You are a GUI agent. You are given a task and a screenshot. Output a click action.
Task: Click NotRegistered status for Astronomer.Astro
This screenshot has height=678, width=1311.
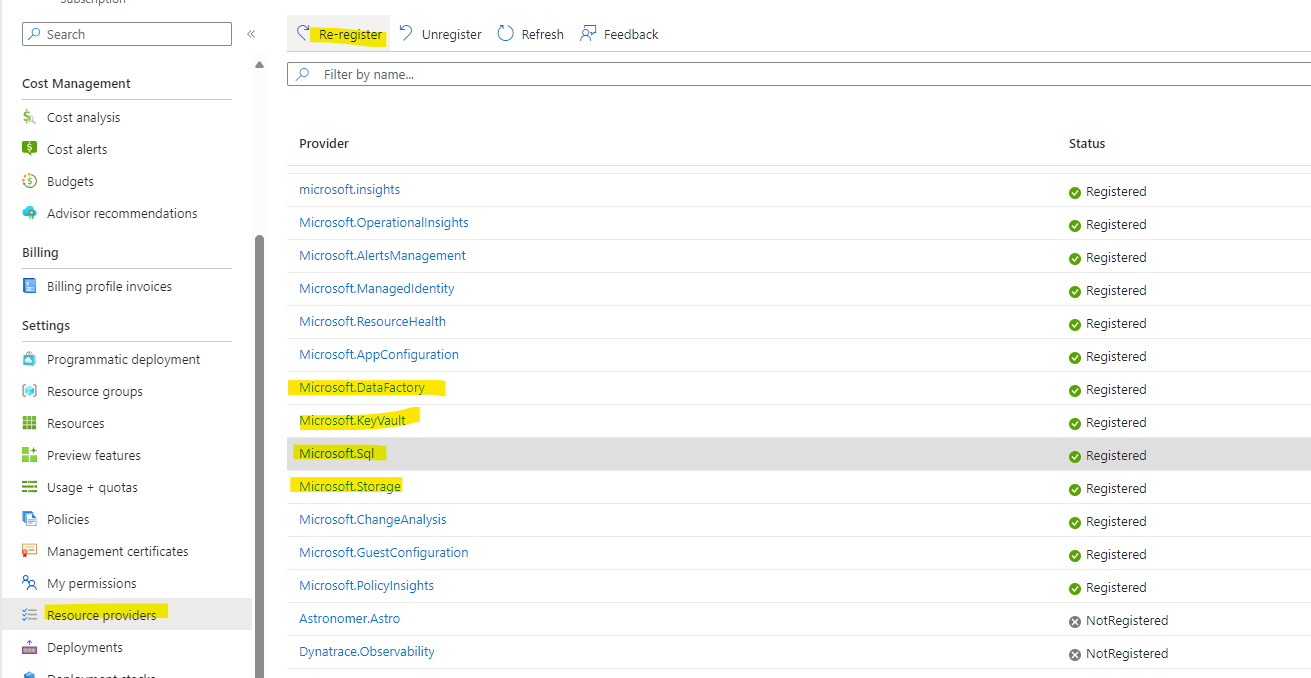click(1118, 620)
